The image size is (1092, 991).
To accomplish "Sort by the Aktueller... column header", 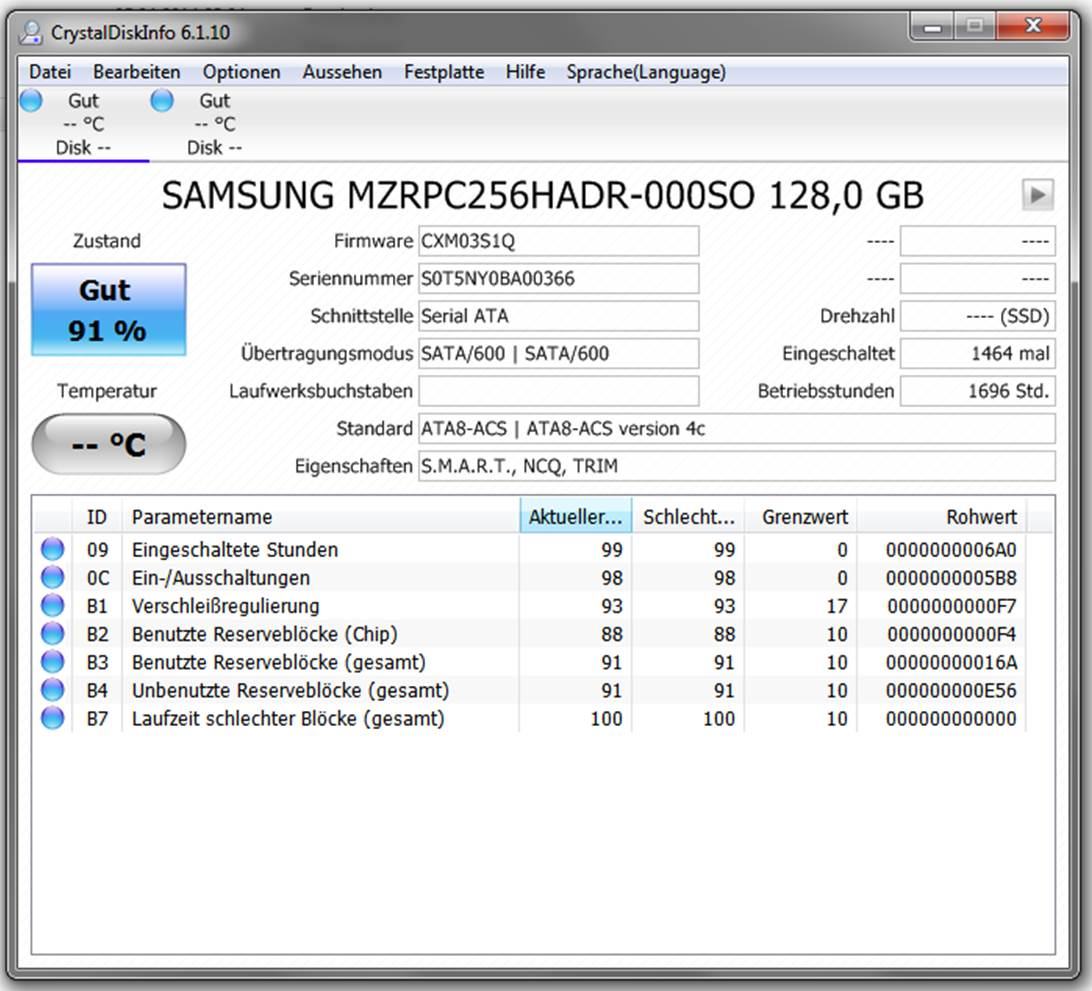I will click(x=575, y=517).
